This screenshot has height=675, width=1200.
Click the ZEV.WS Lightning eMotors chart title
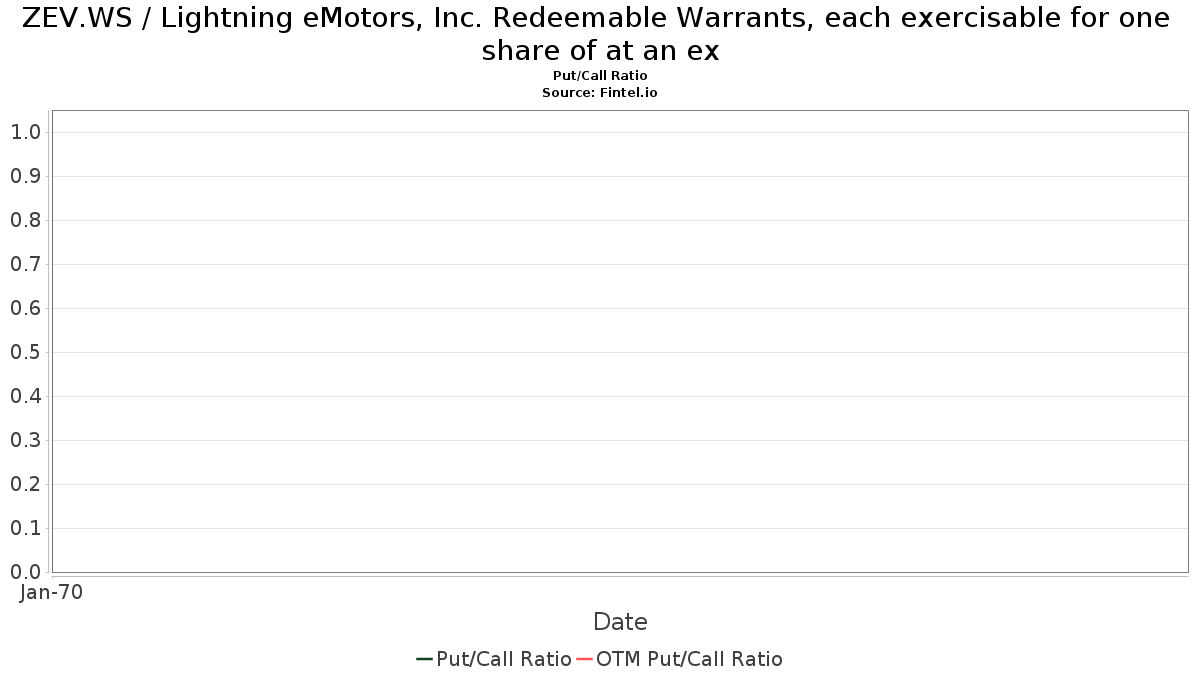pyautogui.click(x=600, y=34)
